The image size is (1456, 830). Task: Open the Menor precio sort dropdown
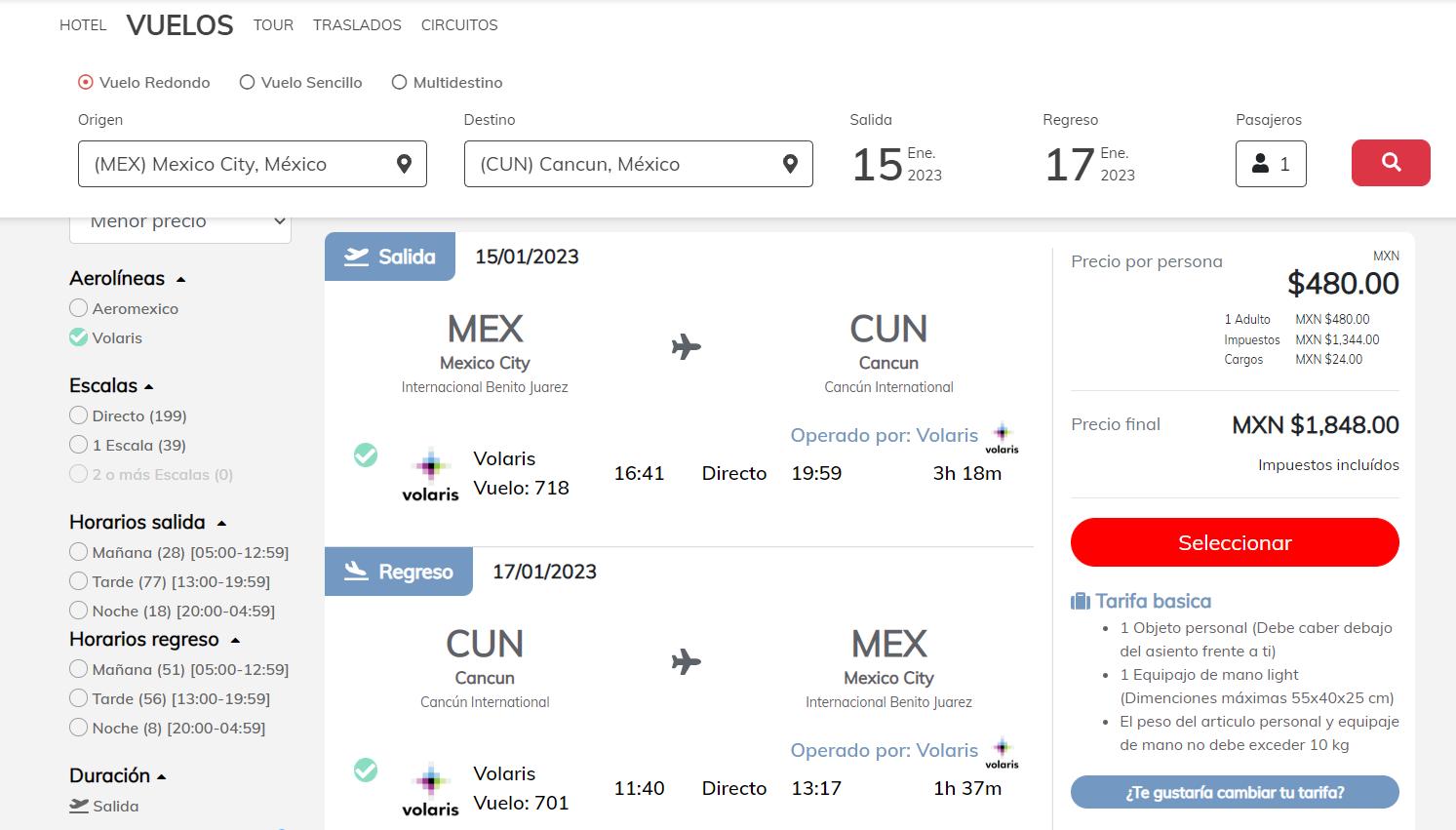click(x=180, y=224)
